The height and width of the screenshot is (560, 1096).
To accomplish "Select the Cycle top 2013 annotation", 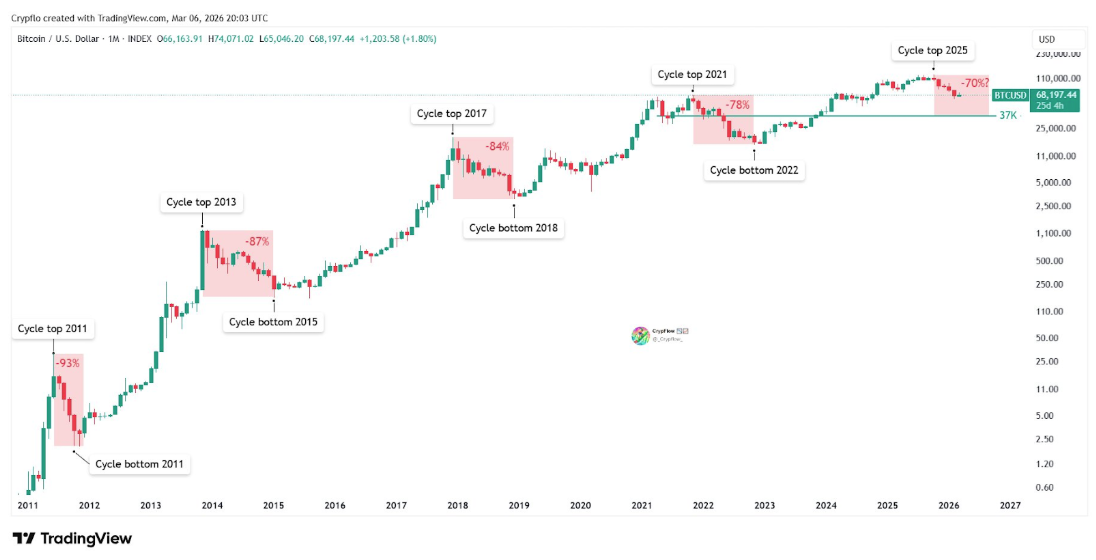I will (x=201, y=202).
